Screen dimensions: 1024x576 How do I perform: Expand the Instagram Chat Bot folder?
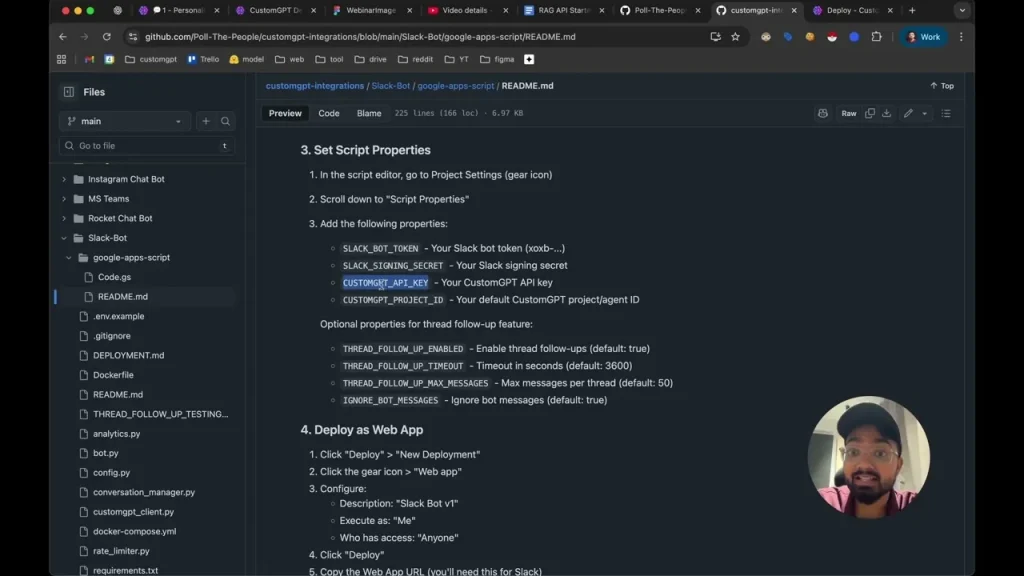64,179
